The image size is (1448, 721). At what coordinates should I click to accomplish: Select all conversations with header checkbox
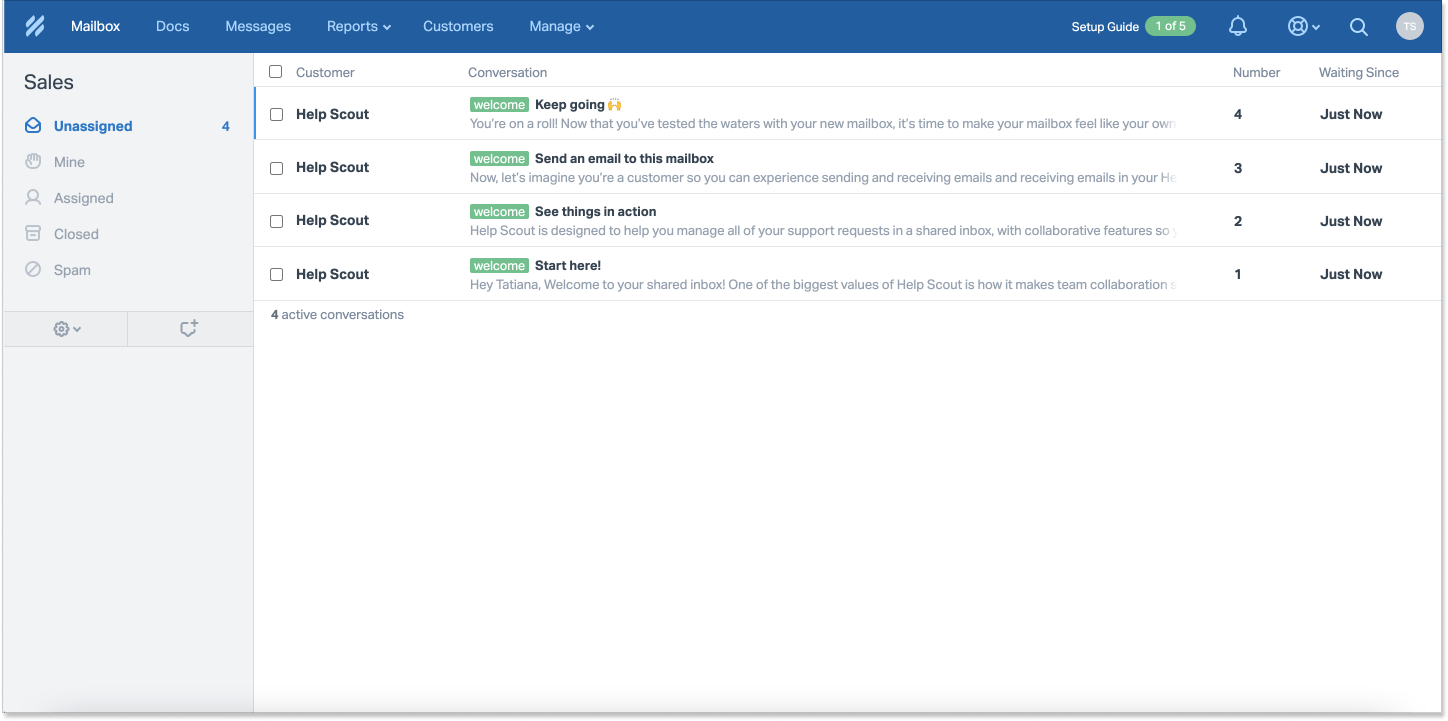tap(276, 72)
